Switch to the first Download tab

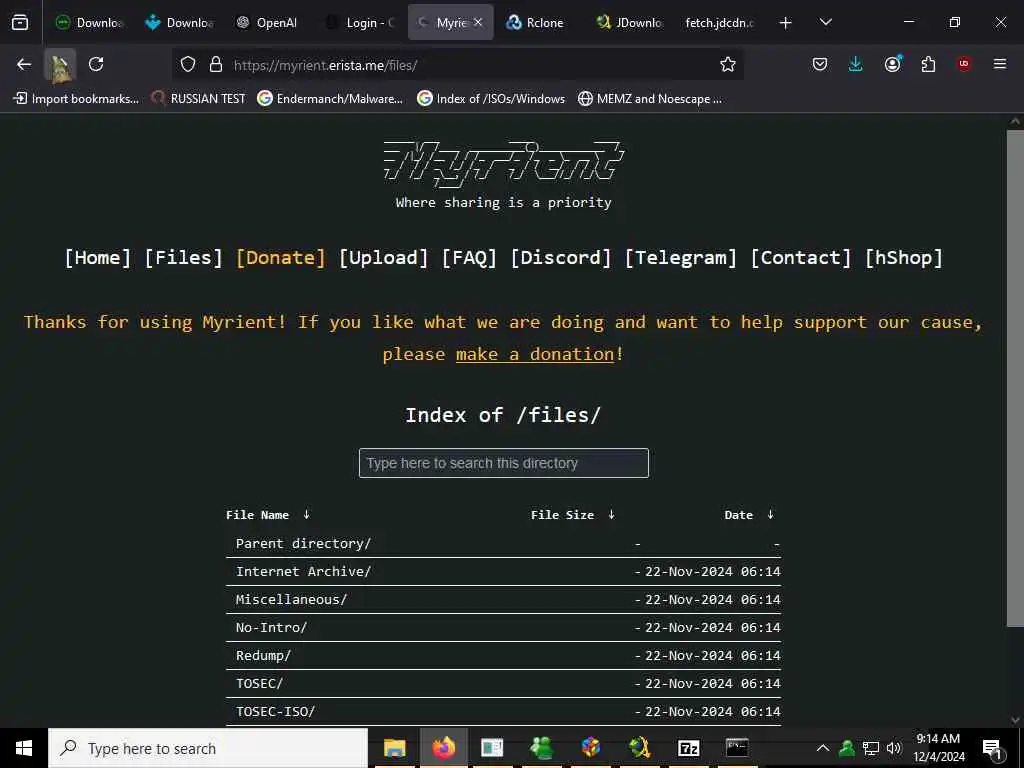(x=89, y=22)
